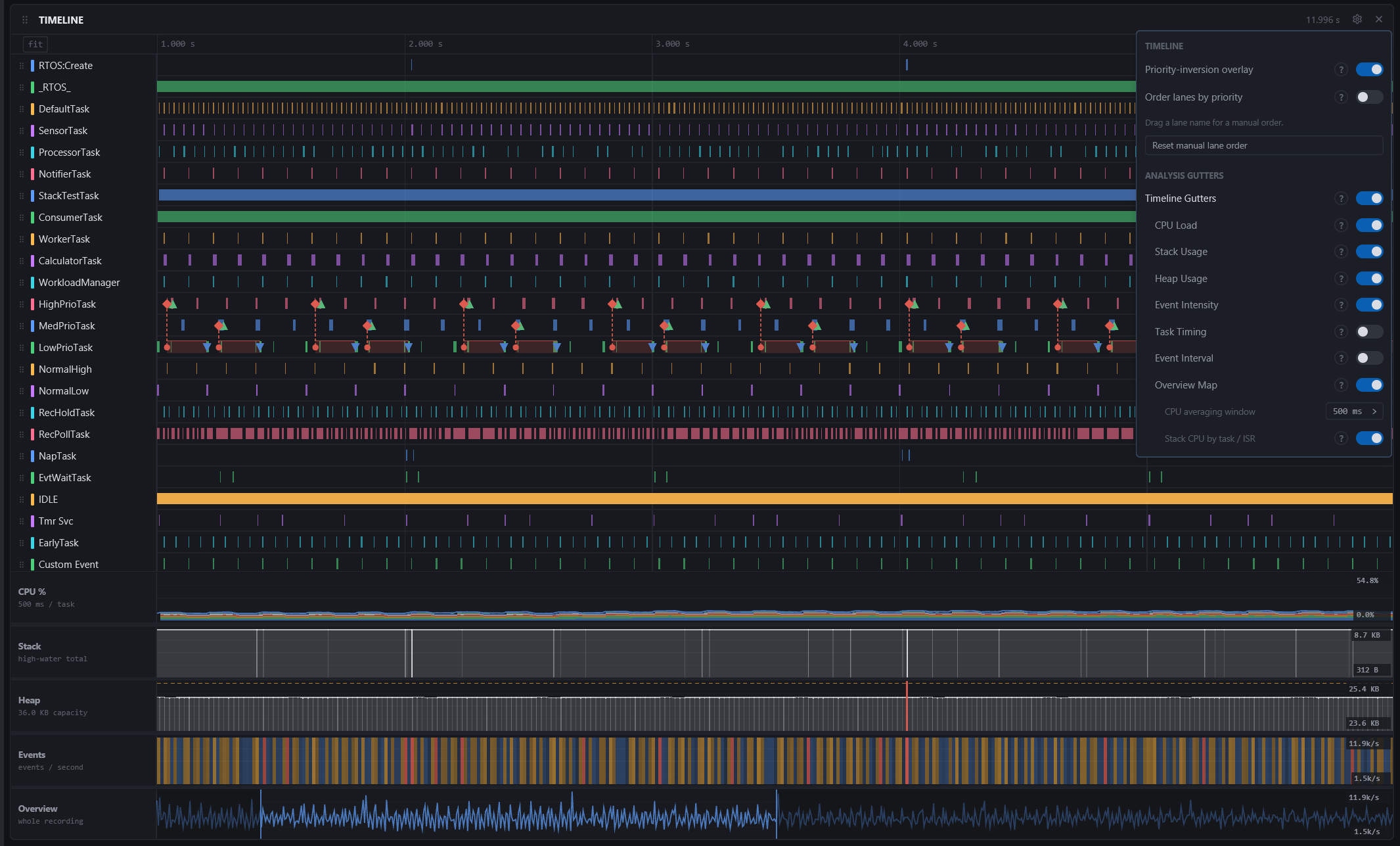This screenshot has width=1400, height=846.
Task: Enable Order lanes by priority
Action: pos(1370,97)
